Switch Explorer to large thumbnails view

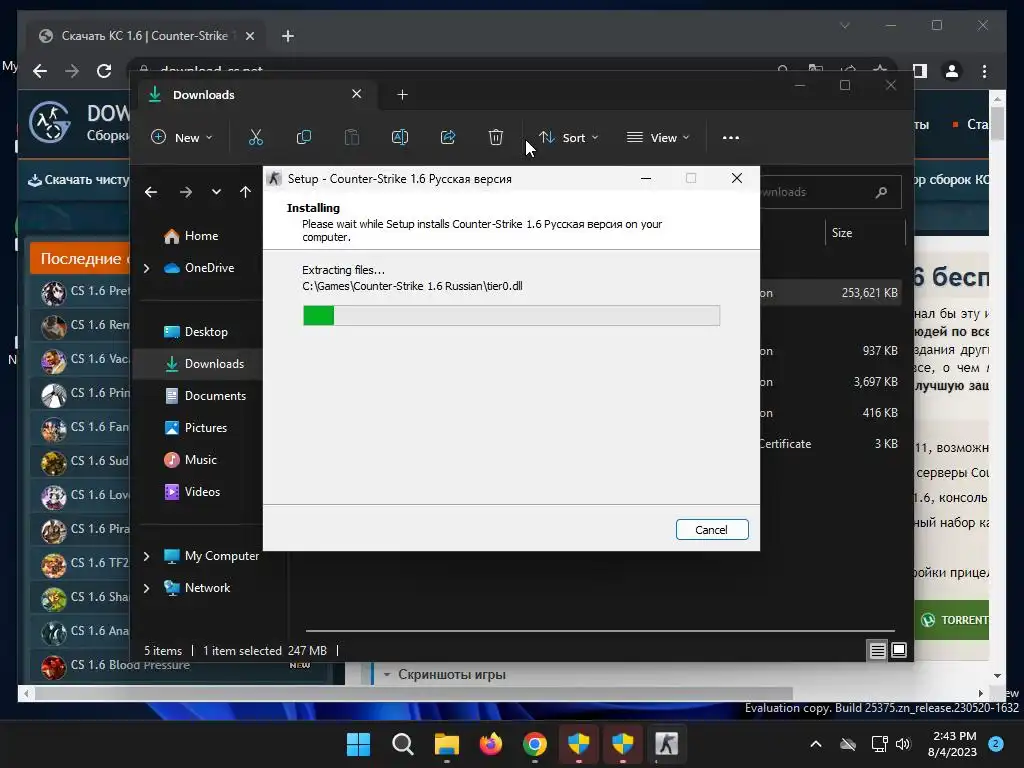pyautogui.click(x=899, y=650)
